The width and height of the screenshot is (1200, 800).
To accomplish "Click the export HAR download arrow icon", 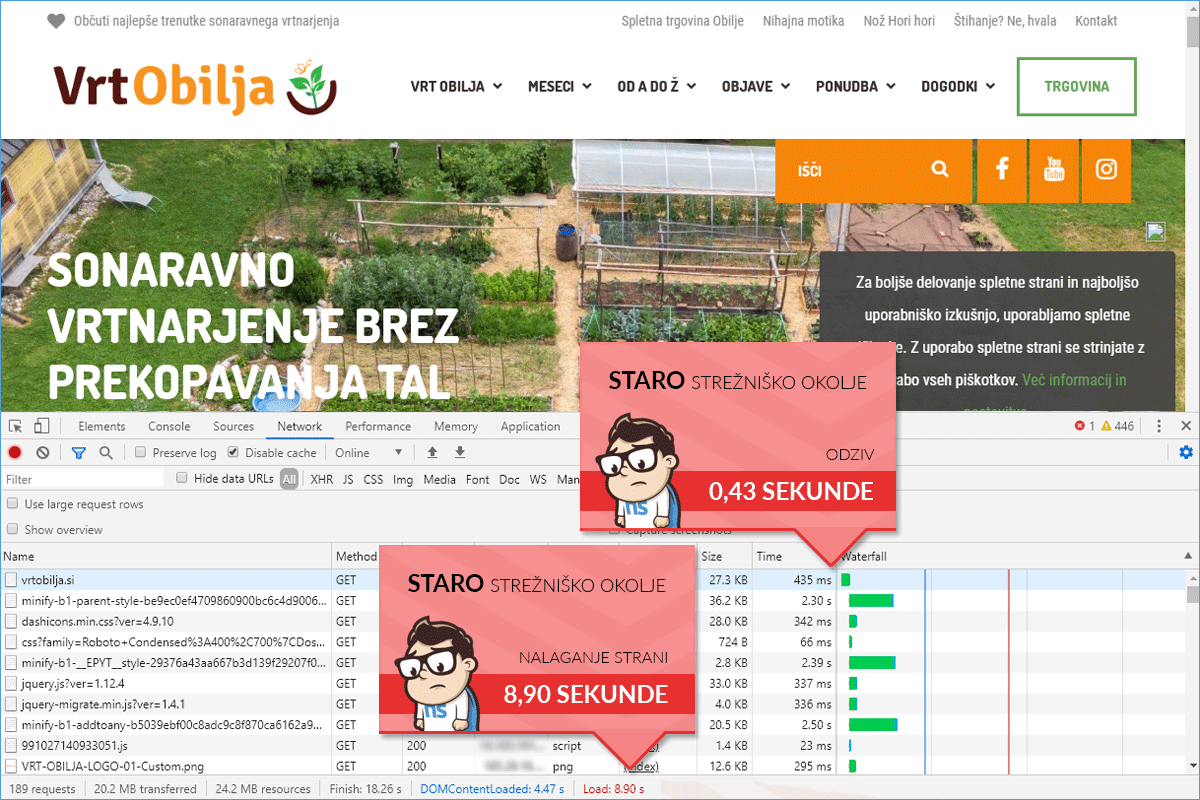I will coord(460,453).
